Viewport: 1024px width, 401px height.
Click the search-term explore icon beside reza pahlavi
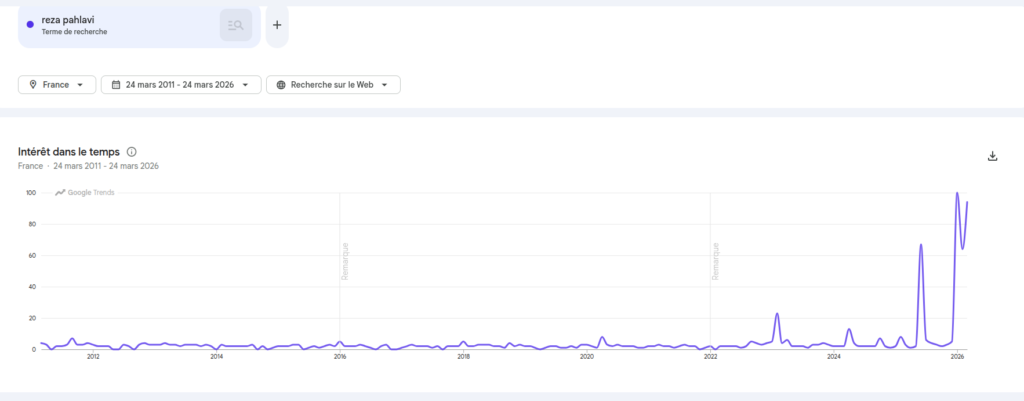point(236,25)
